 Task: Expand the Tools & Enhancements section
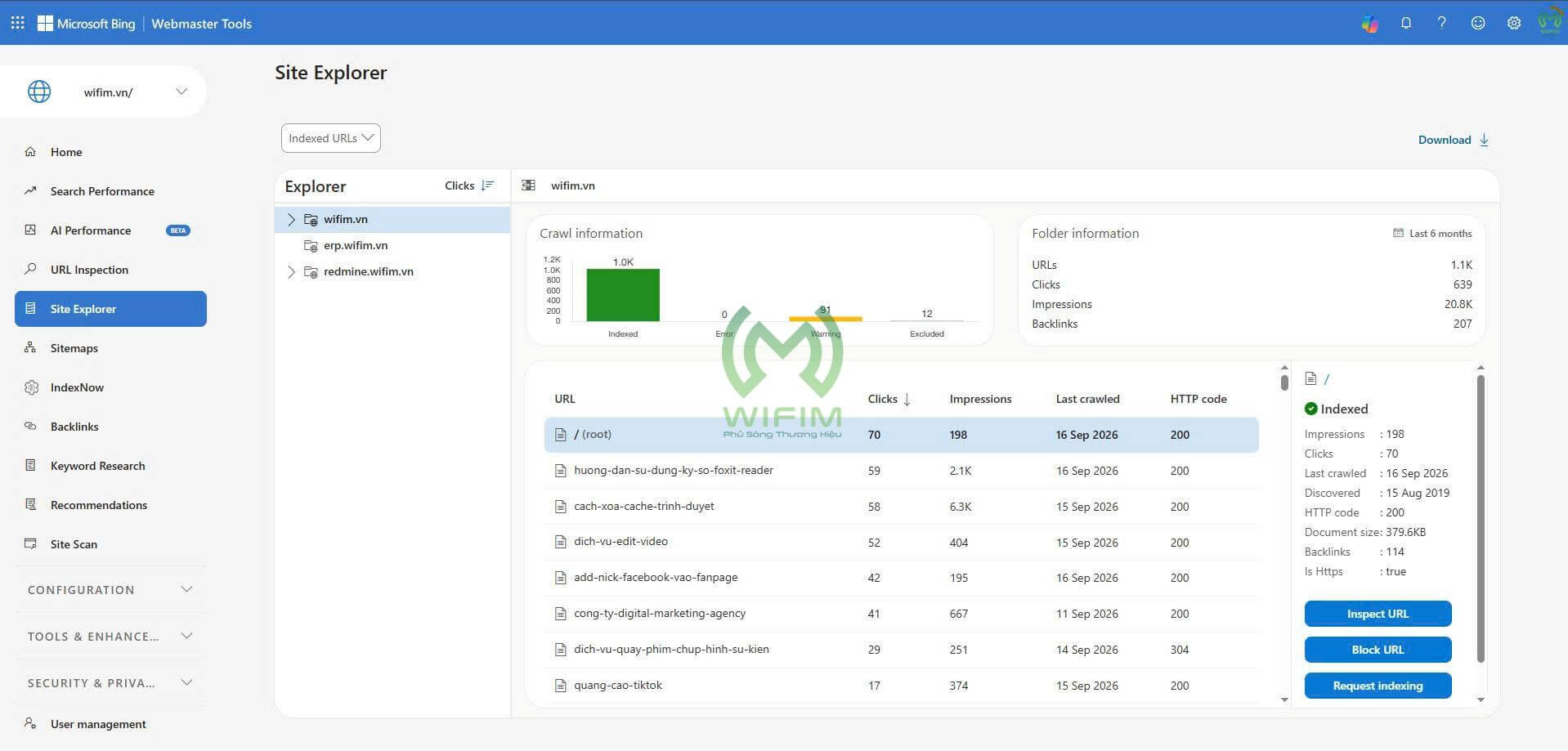click(110, 636)
